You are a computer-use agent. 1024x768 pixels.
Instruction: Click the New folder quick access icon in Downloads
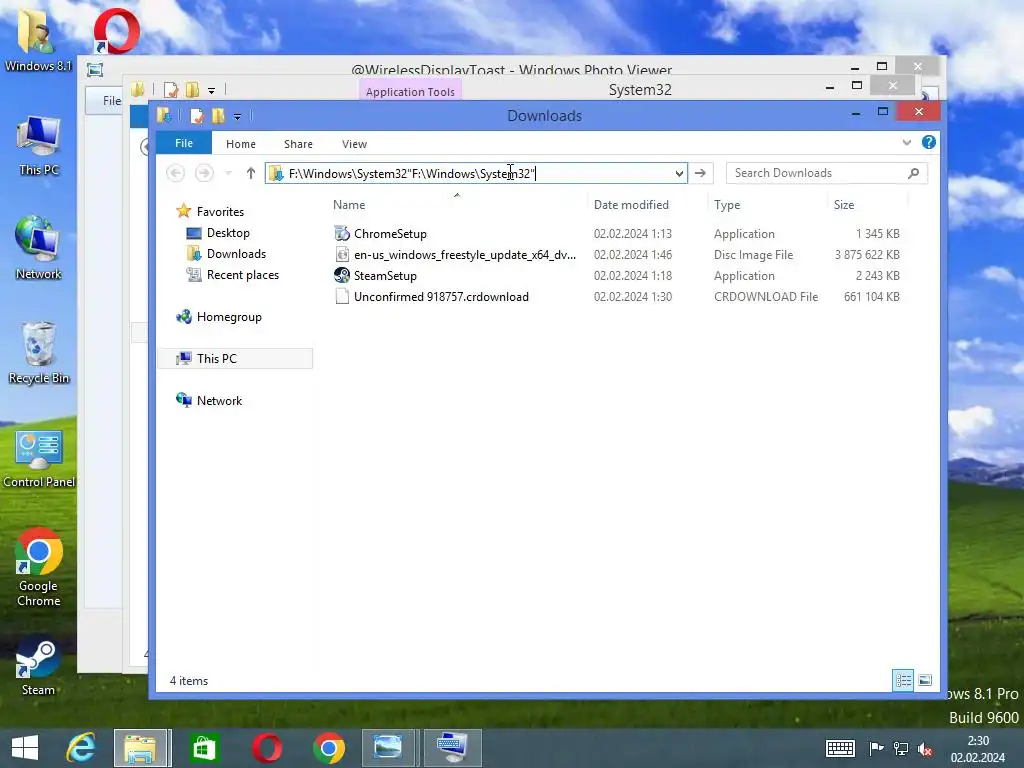point(218,116)
